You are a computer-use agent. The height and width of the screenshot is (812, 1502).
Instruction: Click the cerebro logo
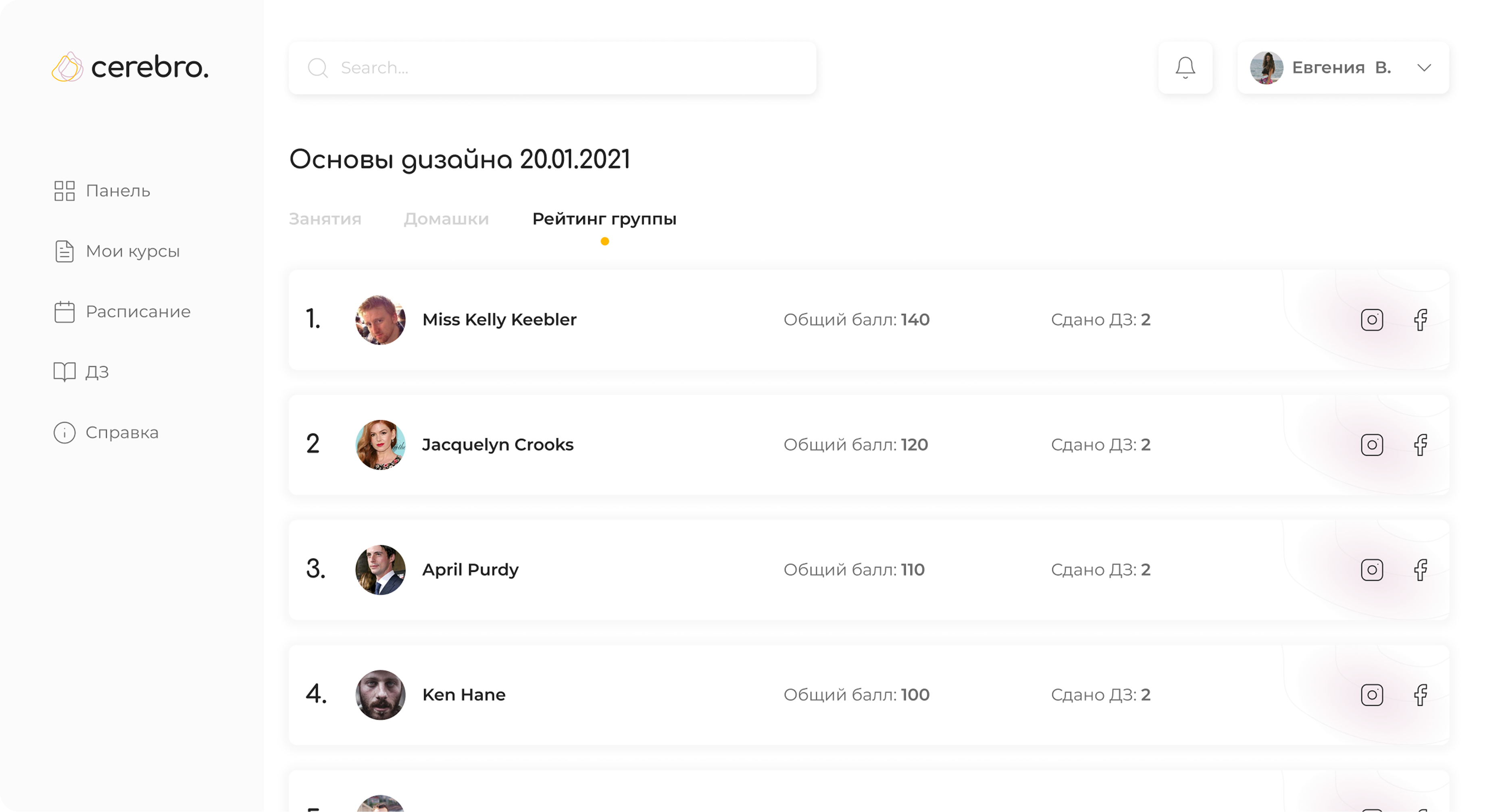point(130,67)
